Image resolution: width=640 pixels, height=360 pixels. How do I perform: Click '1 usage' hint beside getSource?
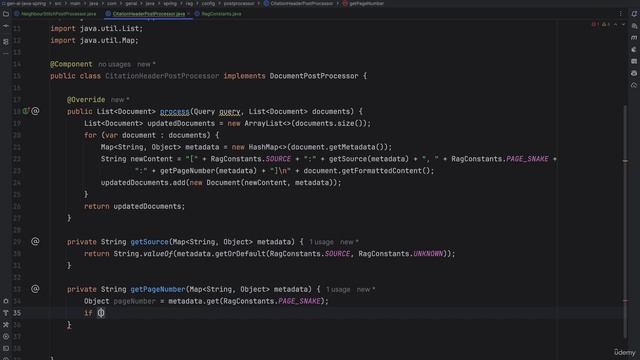coord(321,242)
